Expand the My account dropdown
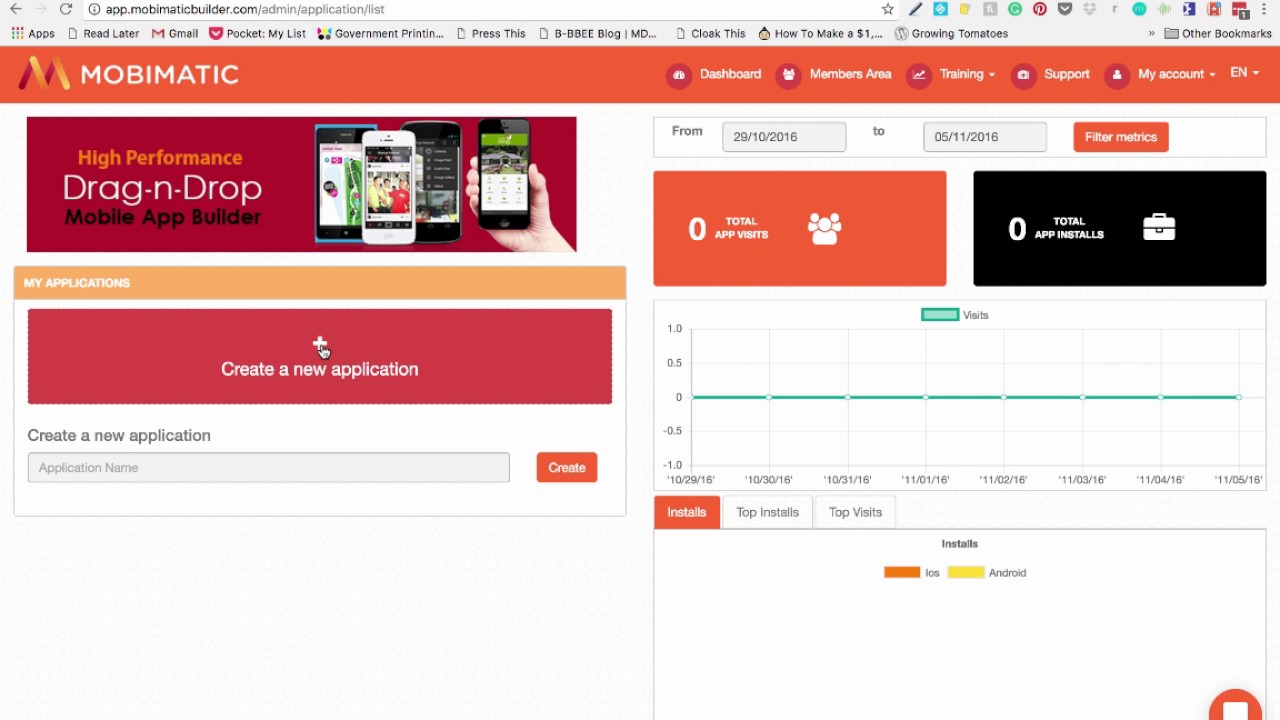Screen dimensions: 1280x720 click(x=1176, y=74)
